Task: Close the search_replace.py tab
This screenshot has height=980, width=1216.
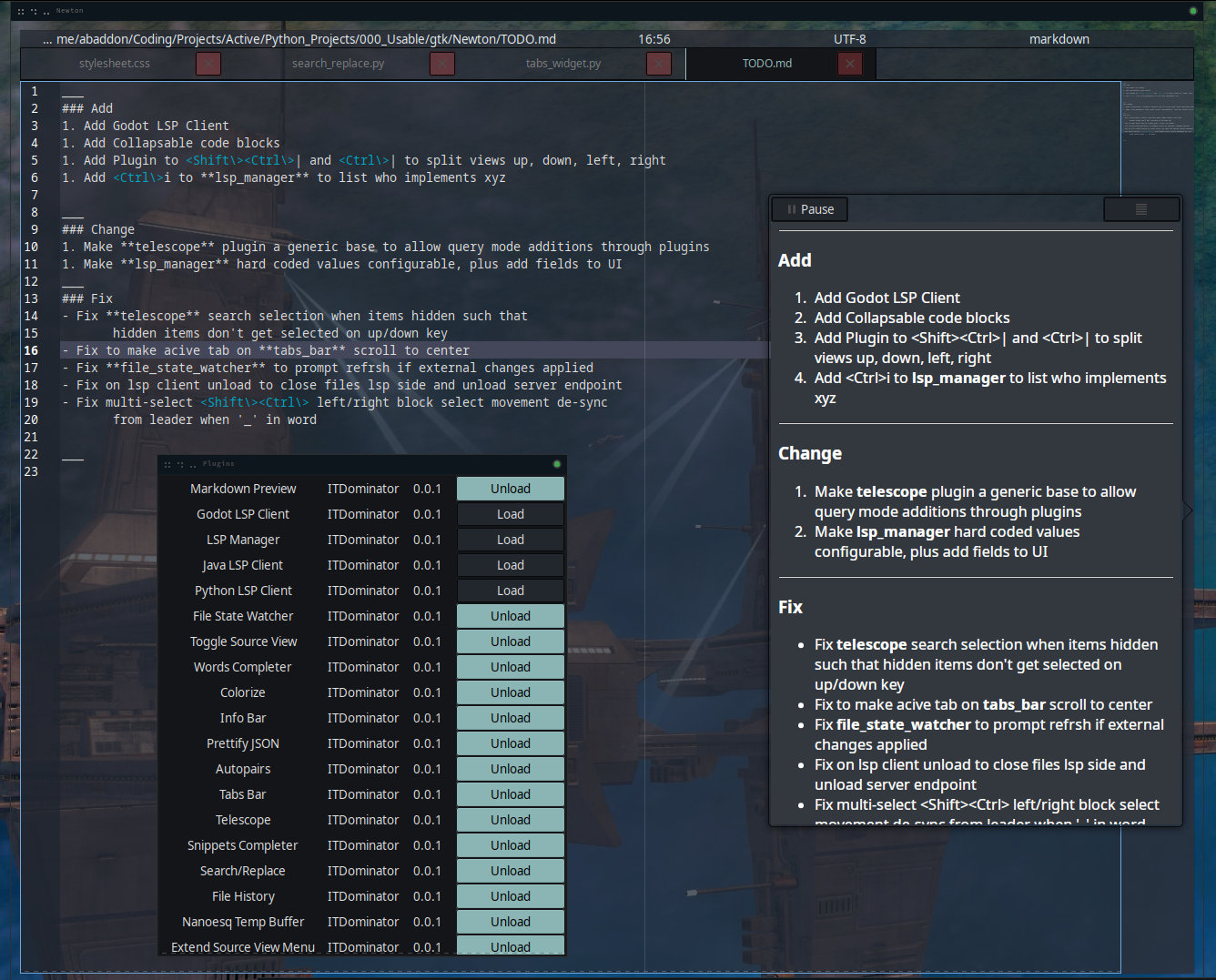Action: click(x=442, y=63)
